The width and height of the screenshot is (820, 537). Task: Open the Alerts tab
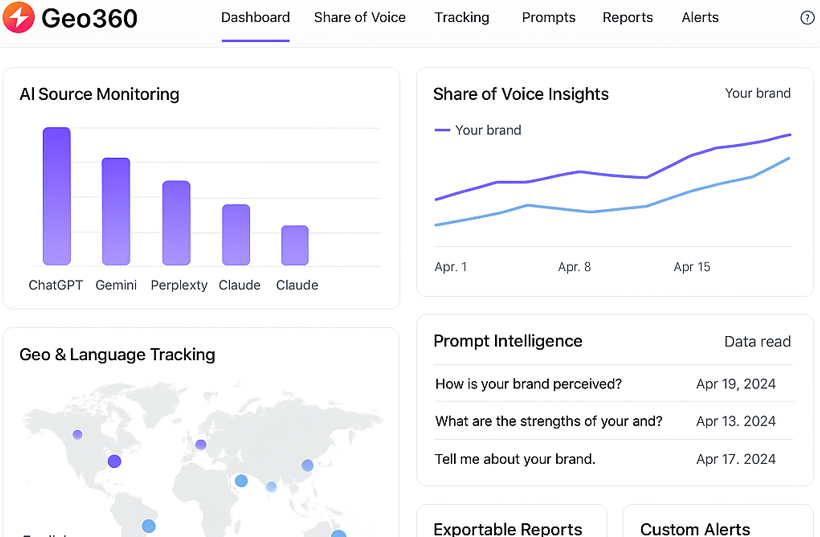[700, 18]
